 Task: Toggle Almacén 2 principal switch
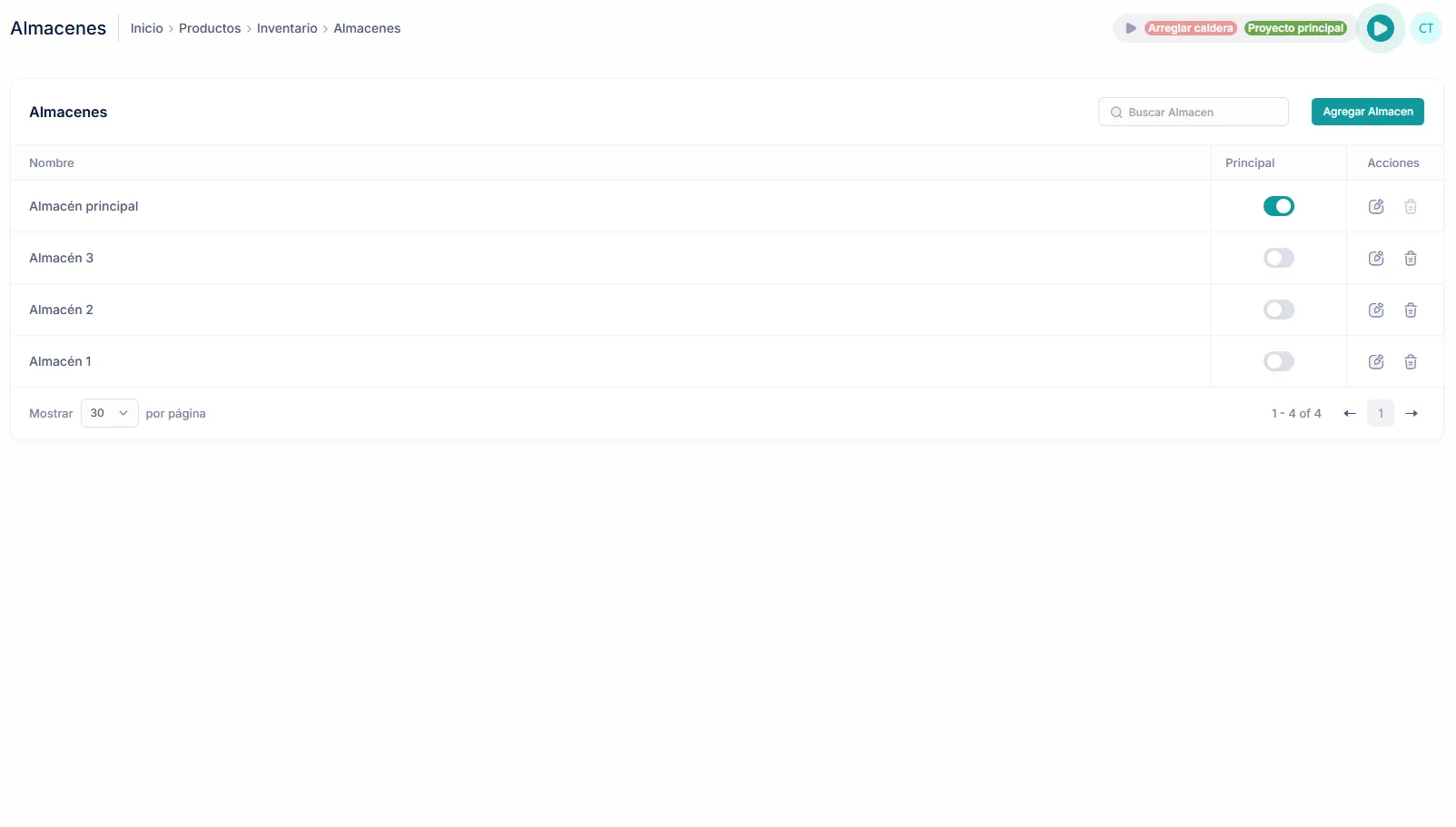(1278, 310)
